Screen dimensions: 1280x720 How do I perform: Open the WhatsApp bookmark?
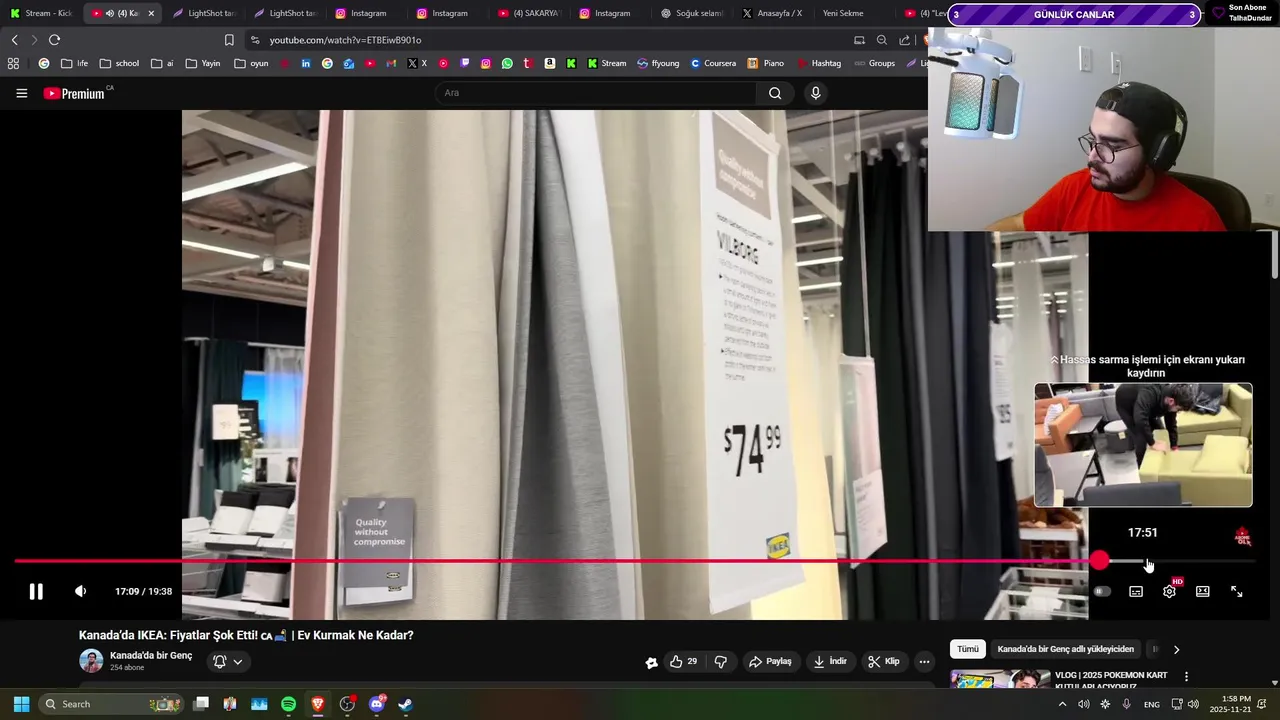point(507,63)
